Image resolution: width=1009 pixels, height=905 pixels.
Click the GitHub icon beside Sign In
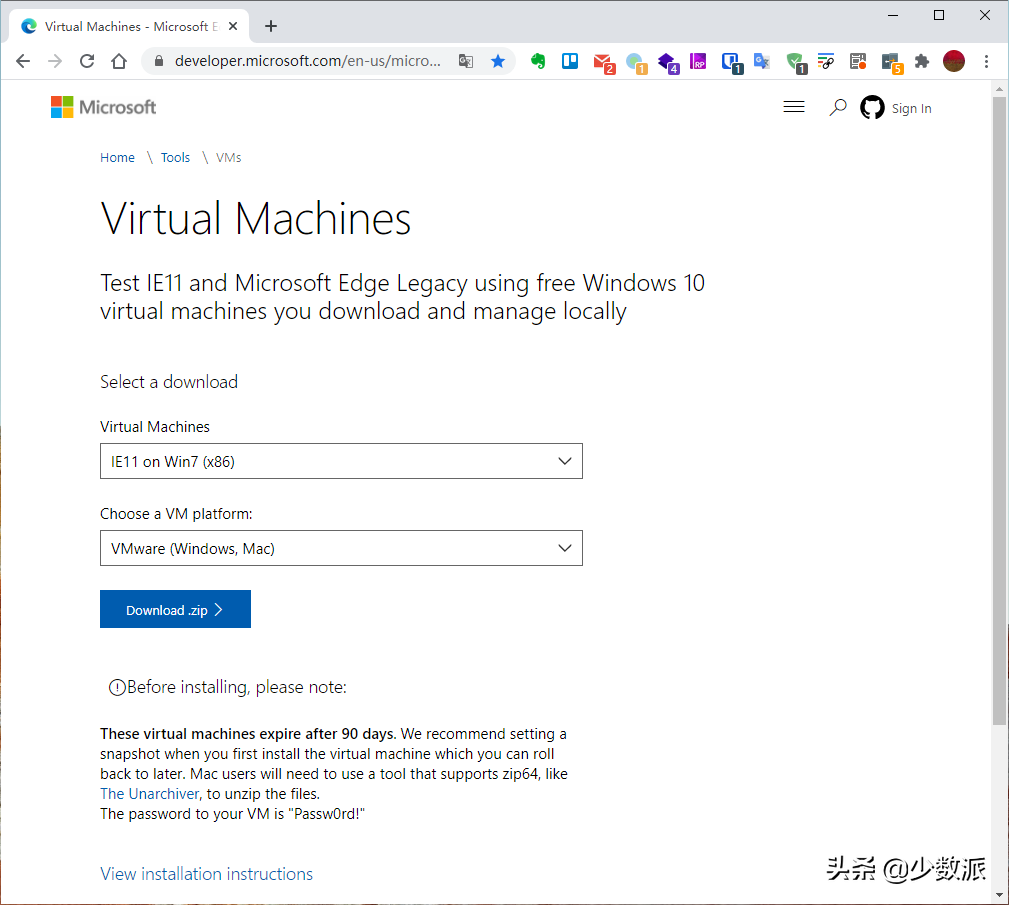click(x=872, y=108)
